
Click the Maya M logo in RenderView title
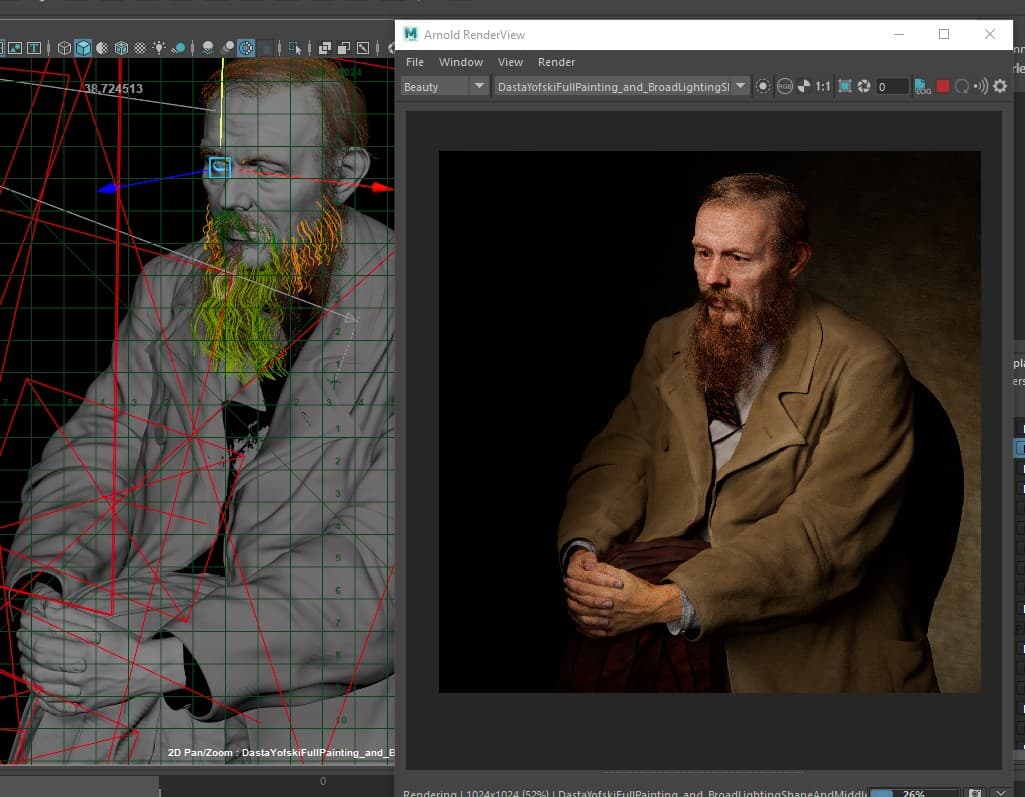point(411,34)
